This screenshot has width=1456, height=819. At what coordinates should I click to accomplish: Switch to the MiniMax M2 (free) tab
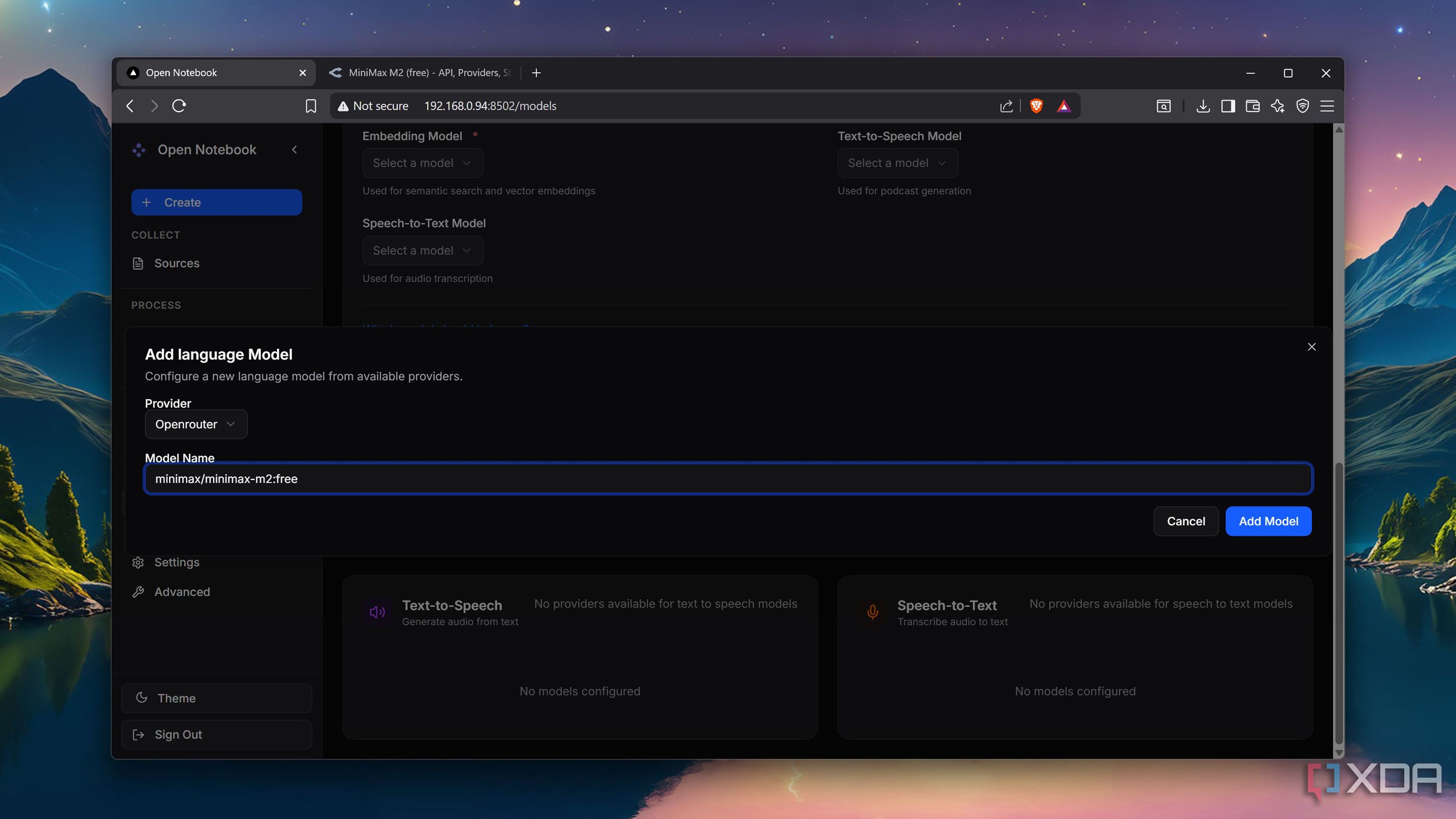[x=421, y=72]
